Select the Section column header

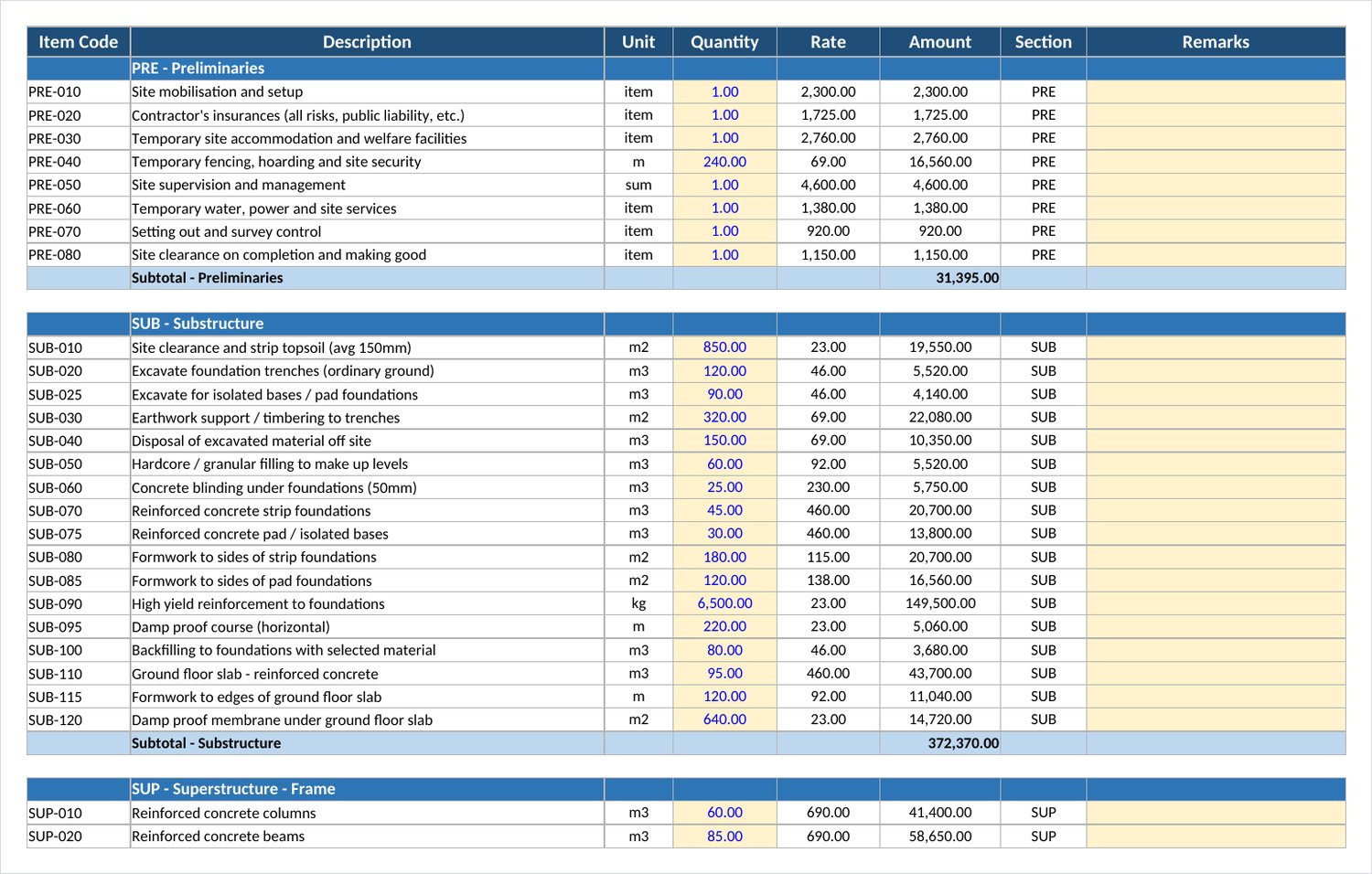tap(1044, 42)
